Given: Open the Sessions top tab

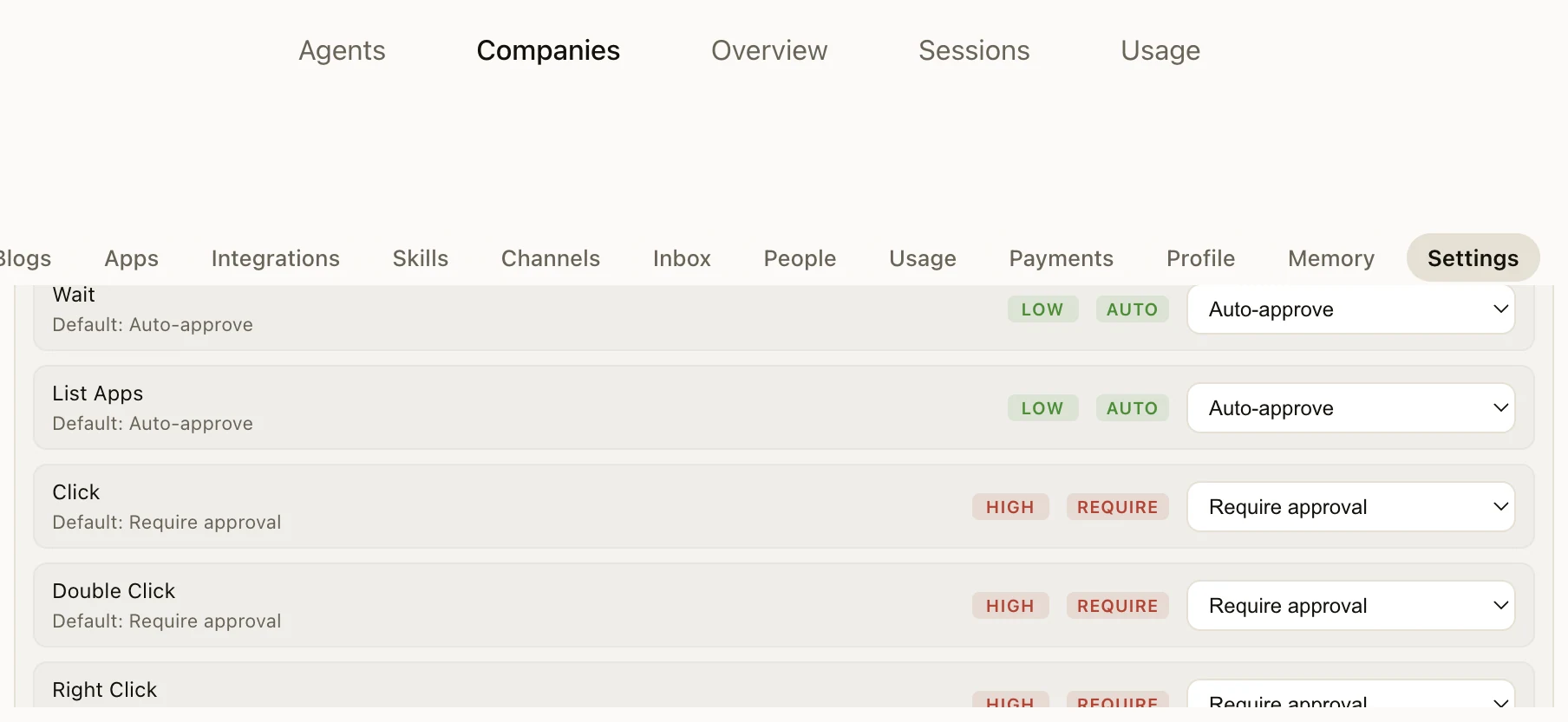Looking at the screenshot, I should [974, 50].
